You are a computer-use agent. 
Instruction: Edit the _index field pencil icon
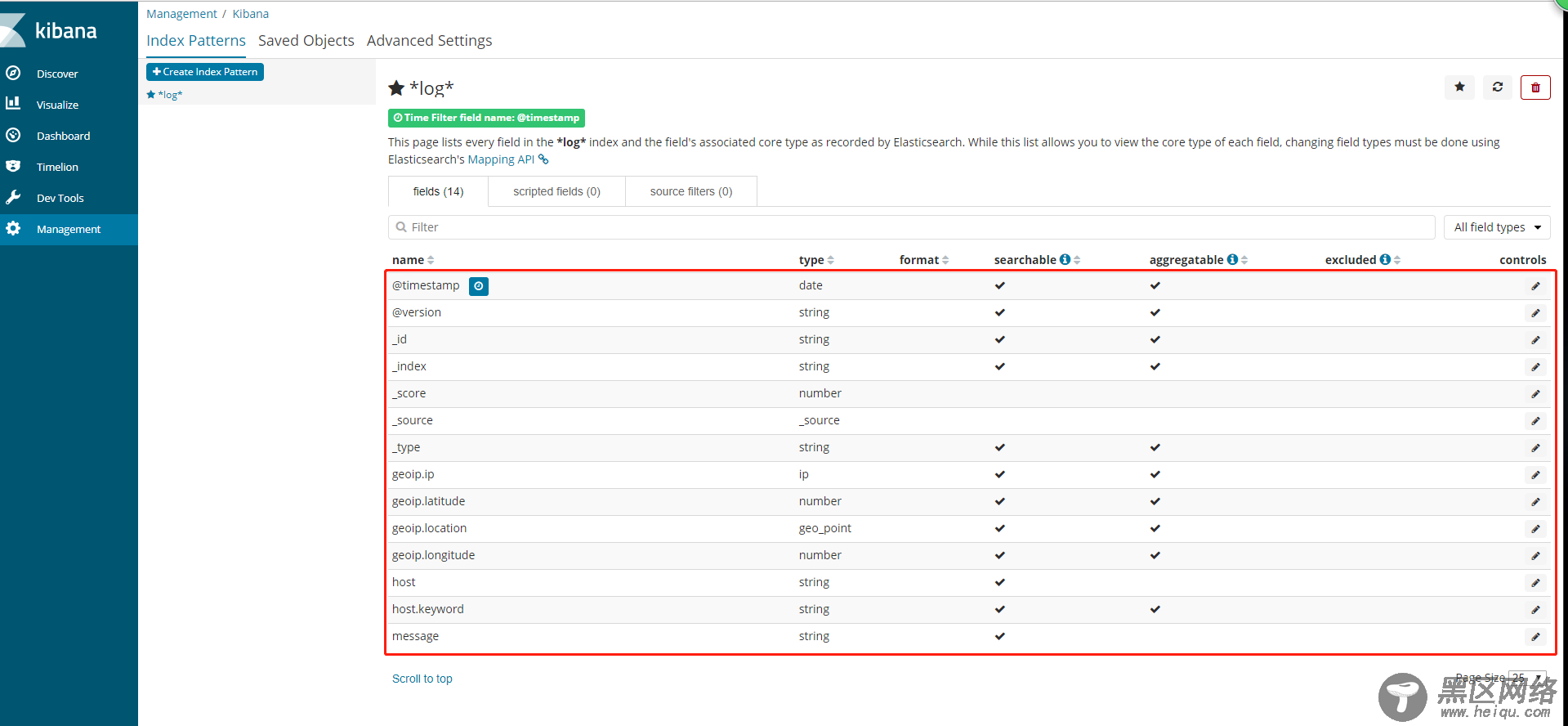coord(1535,367)
